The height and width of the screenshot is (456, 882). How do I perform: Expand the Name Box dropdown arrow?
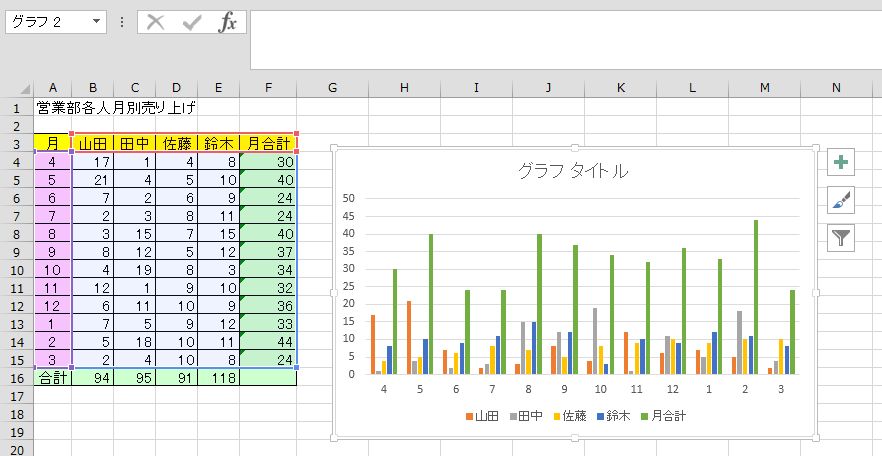tap(96, 22)
